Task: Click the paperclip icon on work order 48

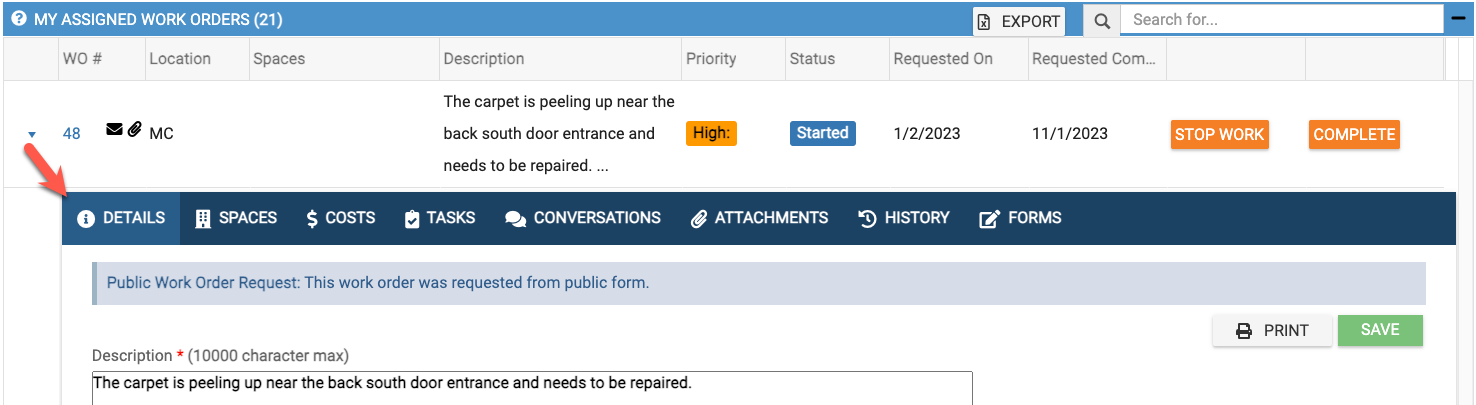Action: [135, 130]
